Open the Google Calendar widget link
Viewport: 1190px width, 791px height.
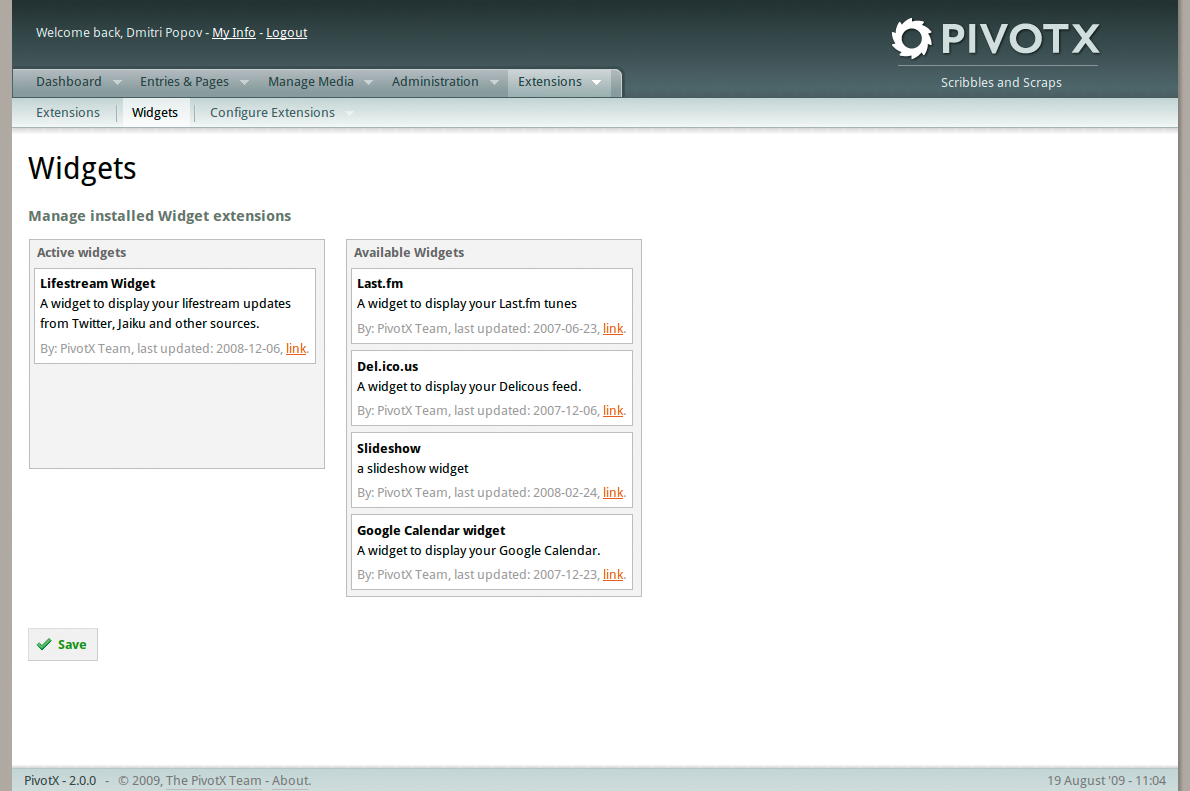(x=613, y=575)
